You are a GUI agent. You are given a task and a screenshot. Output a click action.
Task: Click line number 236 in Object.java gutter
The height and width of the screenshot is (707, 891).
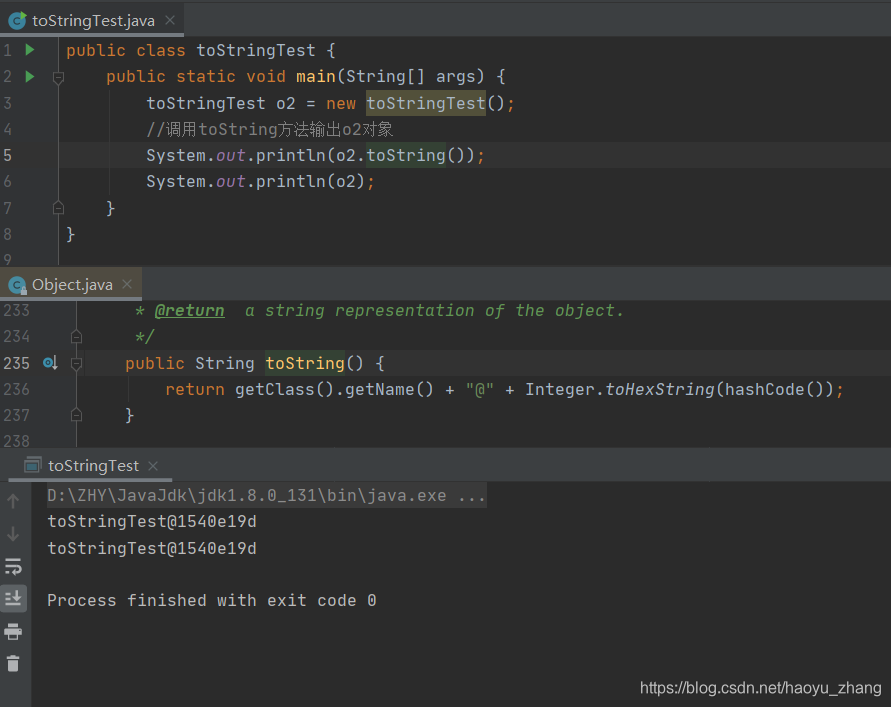[16, 389]
